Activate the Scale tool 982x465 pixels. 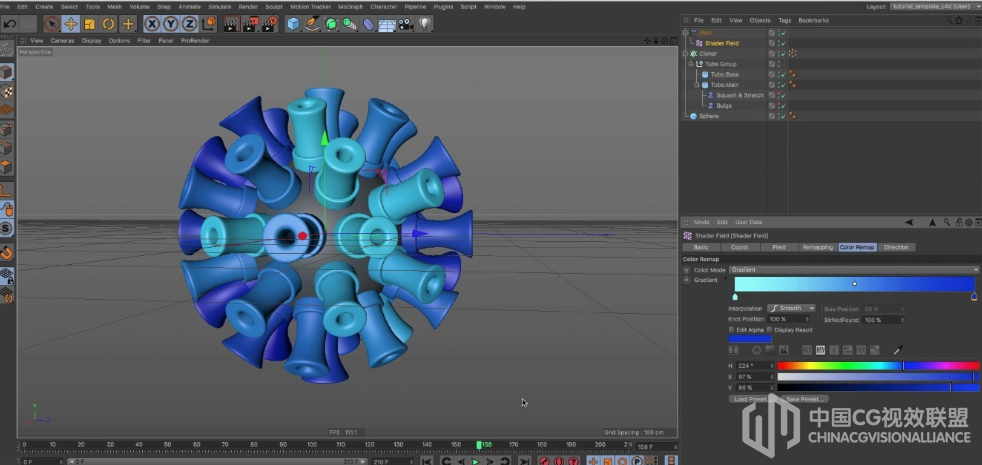coord(90,24)
